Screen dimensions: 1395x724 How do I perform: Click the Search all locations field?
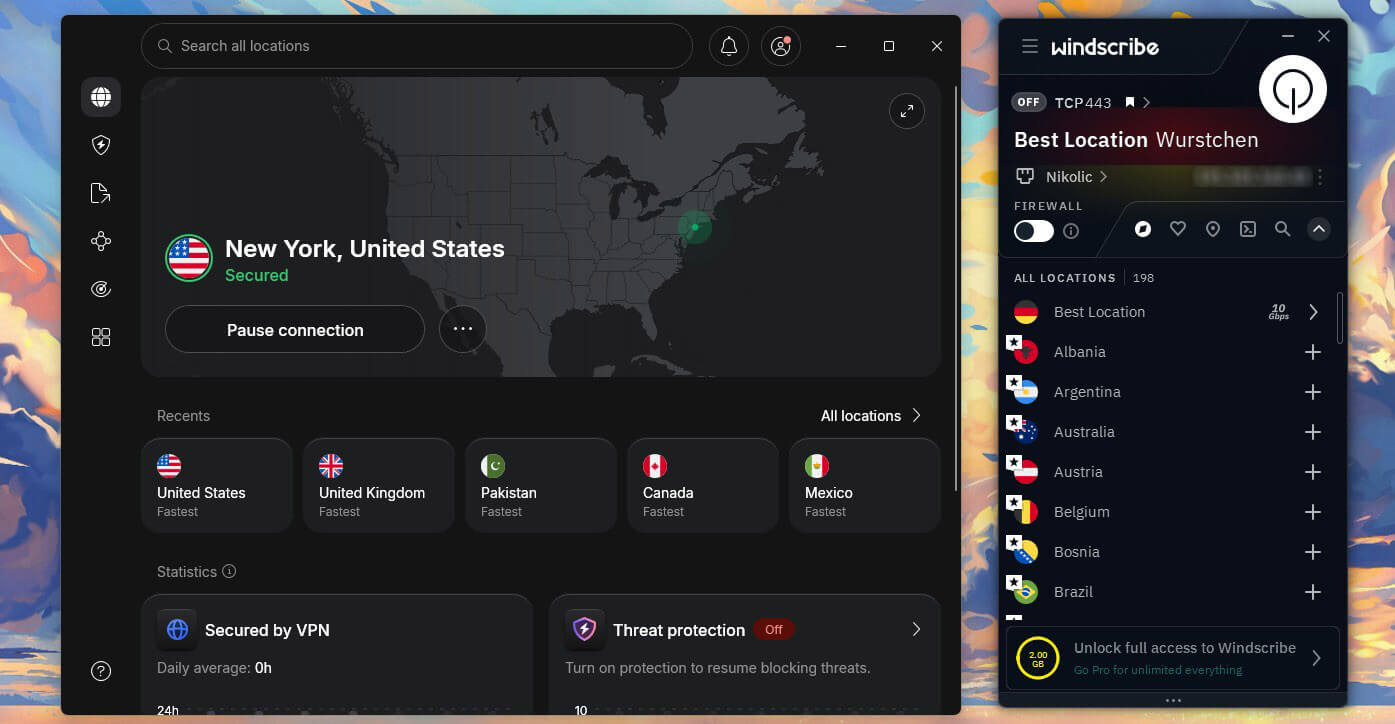point(417,46)
